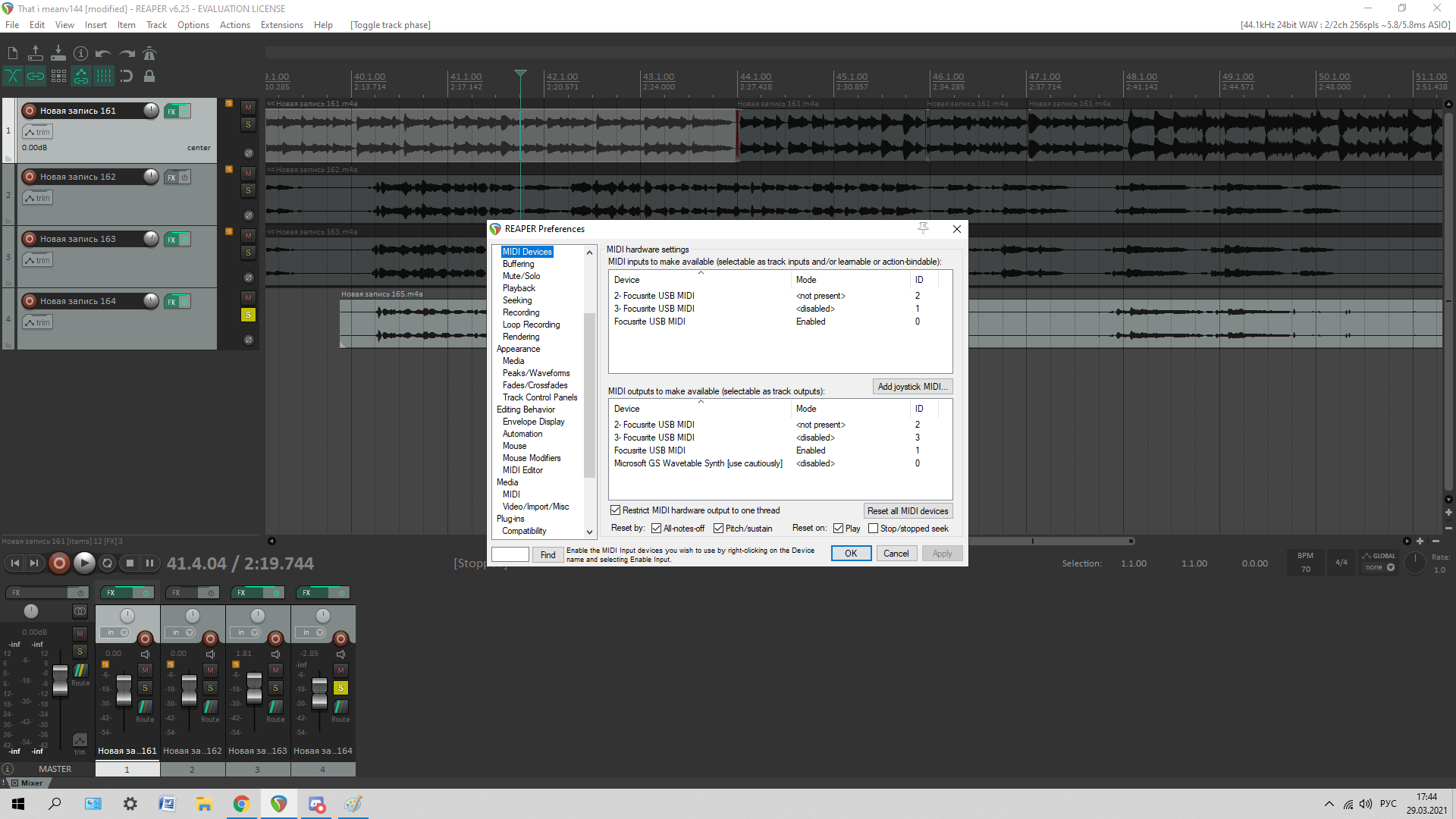Click the Record button on track 161
The height and width of the screenshot is (819, 1456).
[x=29, y=111]
